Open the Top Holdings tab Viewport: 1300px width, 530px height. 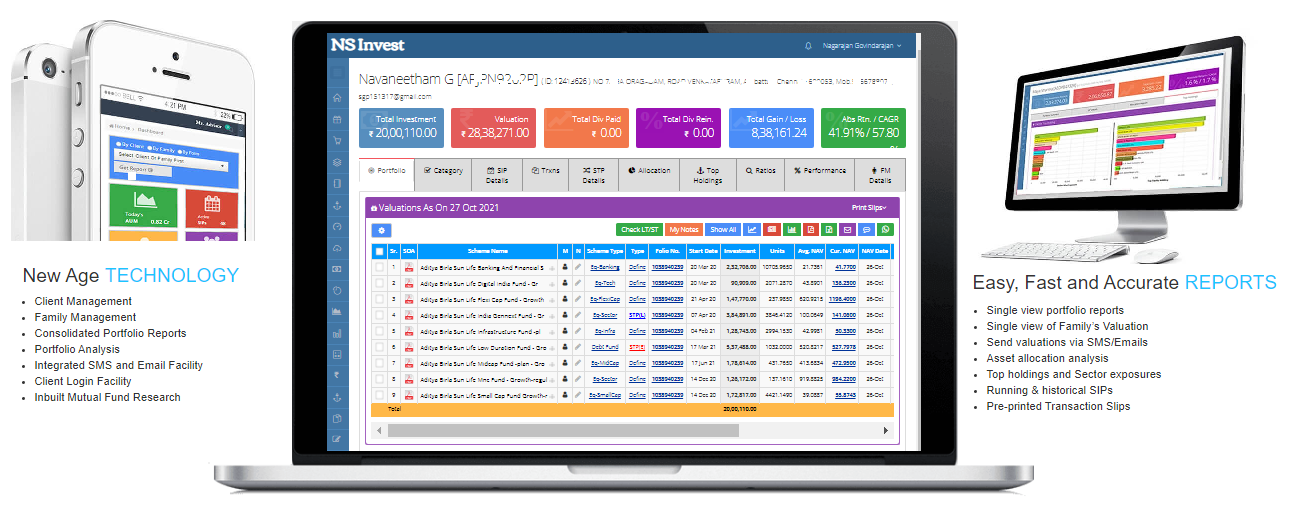point(707,175)
